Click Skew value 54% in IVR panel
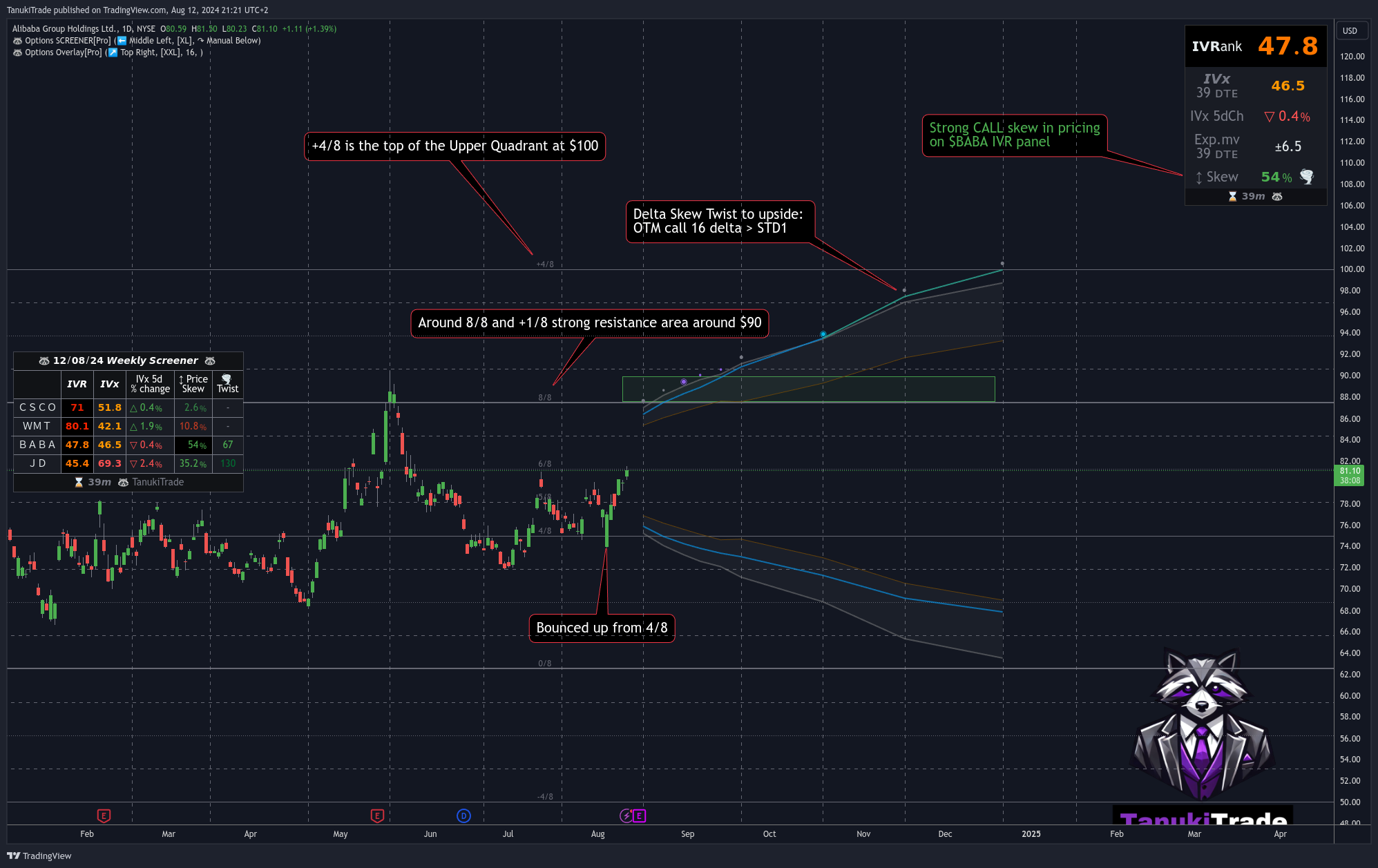 (x=1276, y=177)
